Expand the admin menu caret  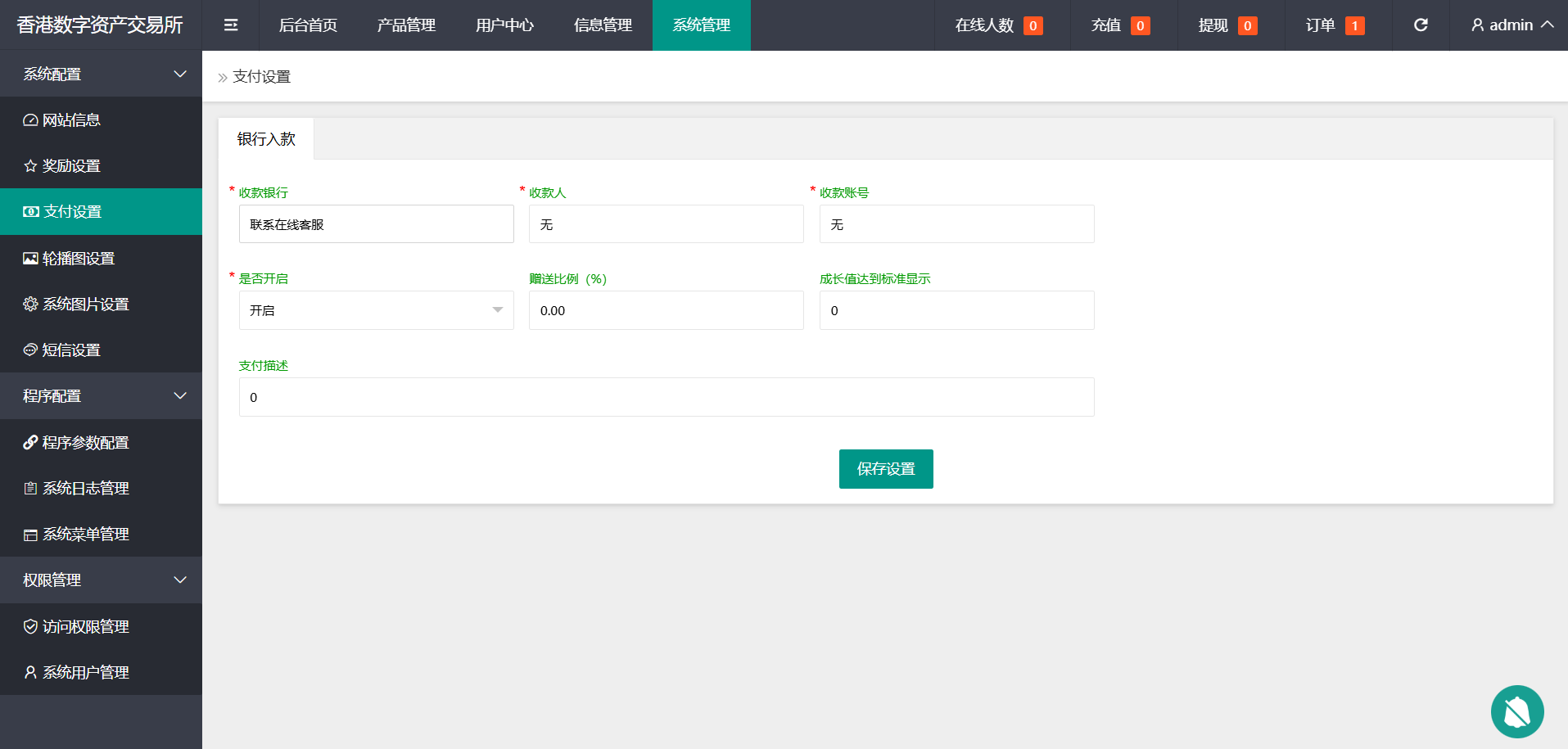pyautogui.click(x=1547, y=25)
